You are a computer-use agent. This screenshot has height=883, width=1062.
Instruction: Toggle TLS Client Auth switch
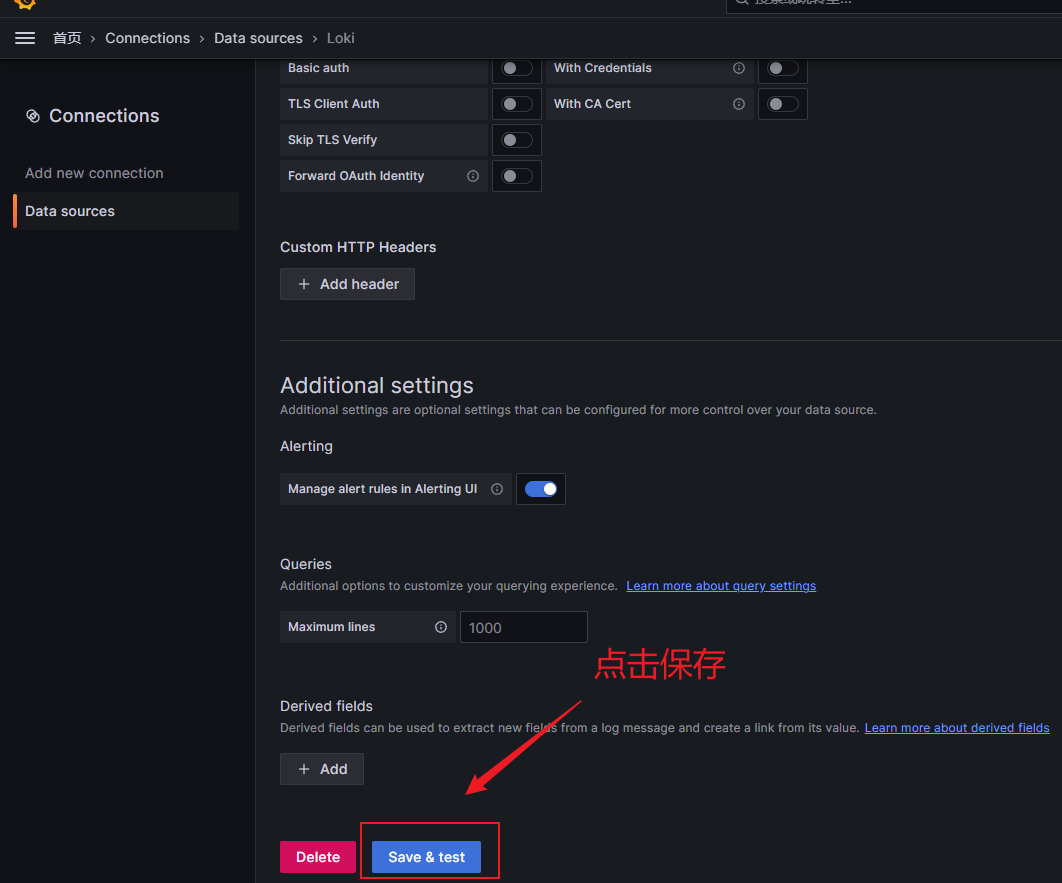coord(516,104)
